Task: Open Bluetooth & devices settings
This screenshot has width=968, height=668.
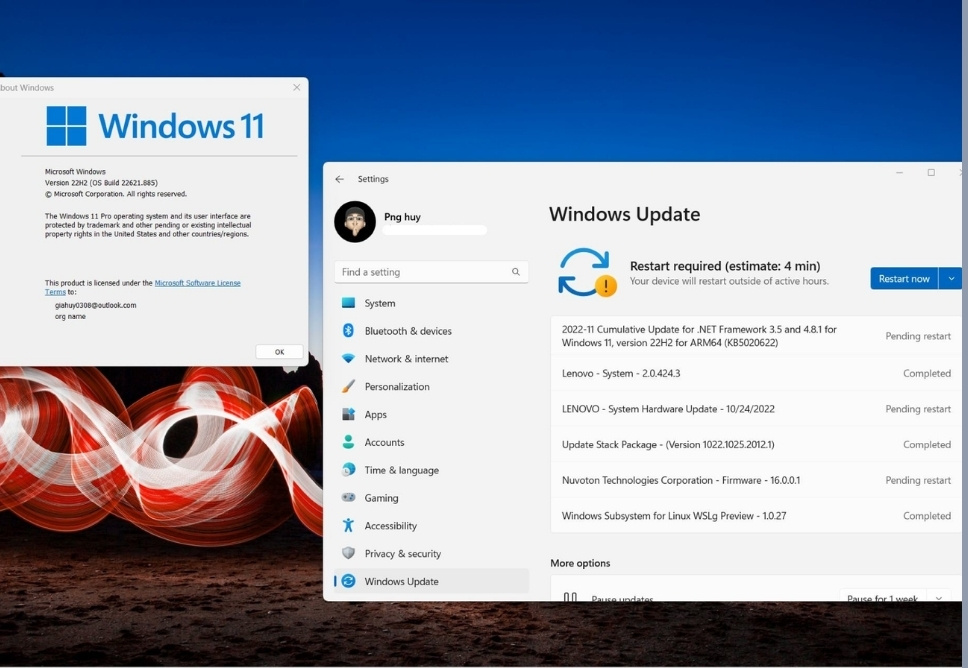Action: click(x=431, y=331)
